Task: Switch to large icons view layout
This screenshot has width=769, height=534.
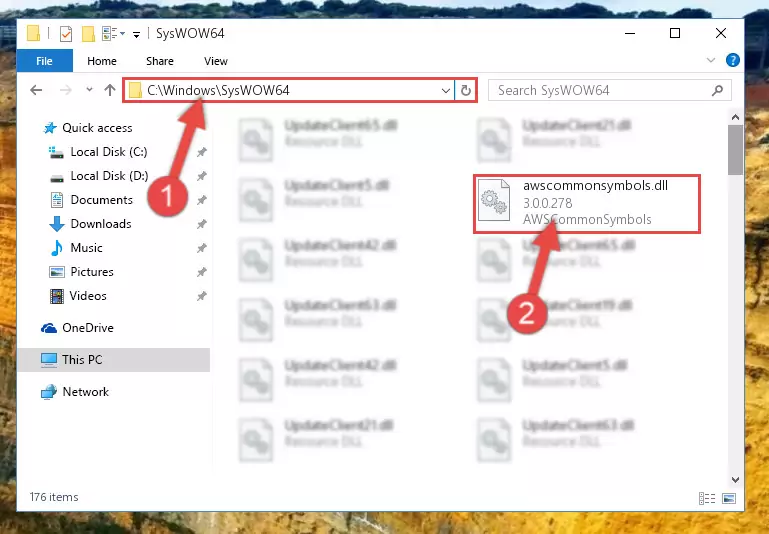Action: [x=729, y=498]
